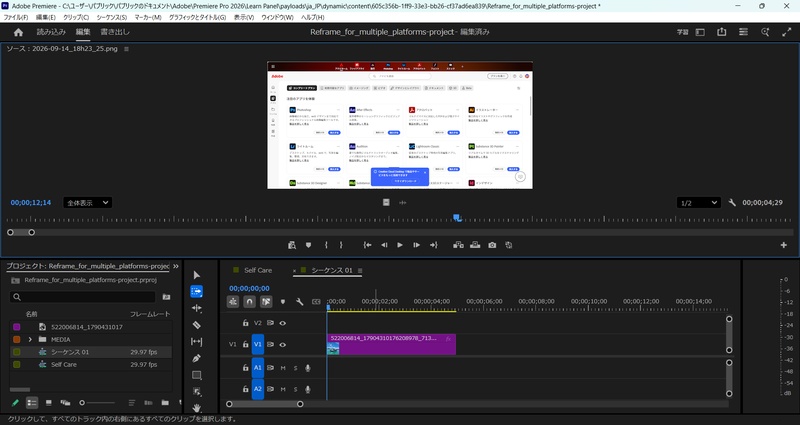Open ウィンドウ(W) menu
The image size is (800, 425).
[278, 17]
